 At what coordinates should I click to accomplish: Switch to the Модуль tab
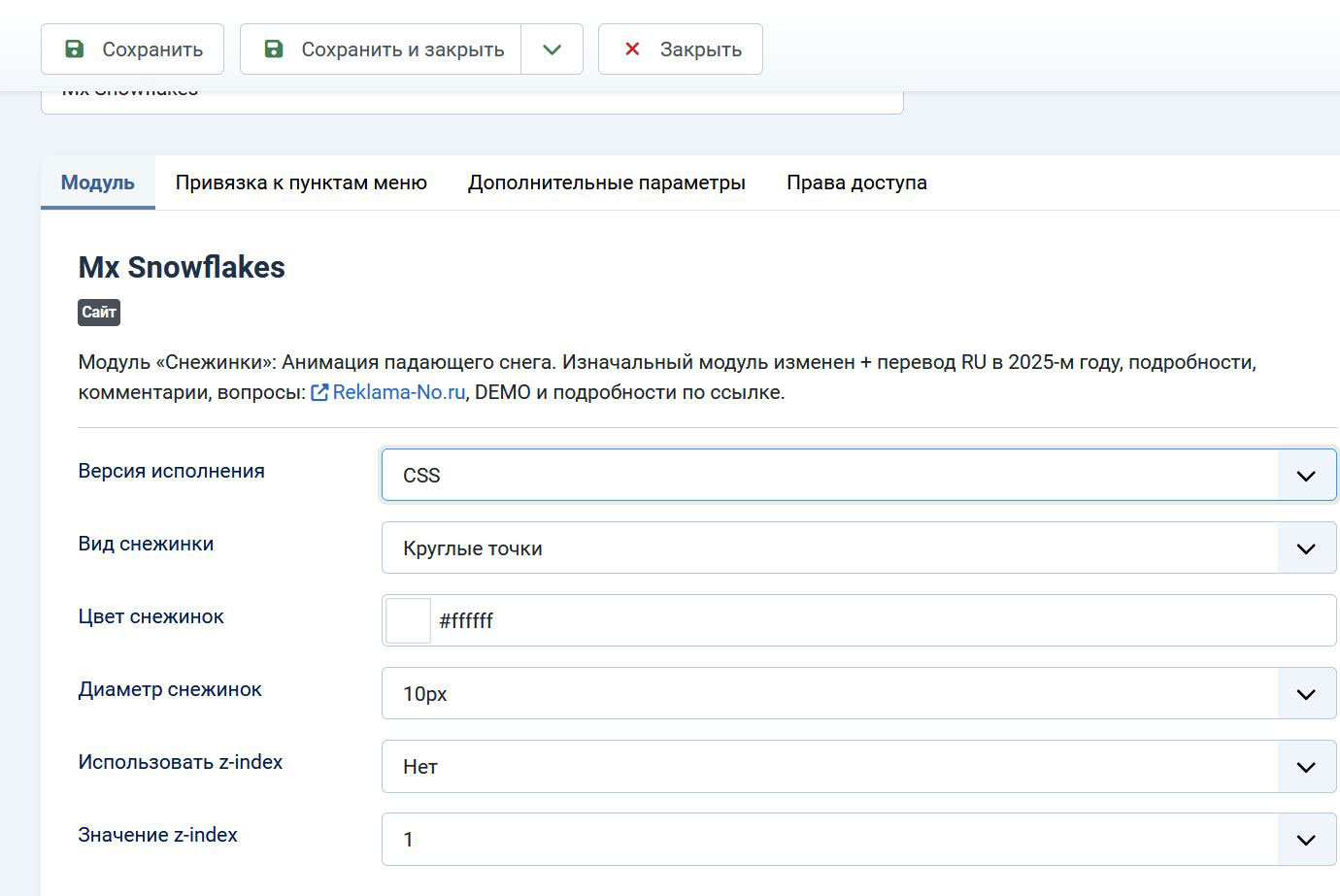(98, 183)
